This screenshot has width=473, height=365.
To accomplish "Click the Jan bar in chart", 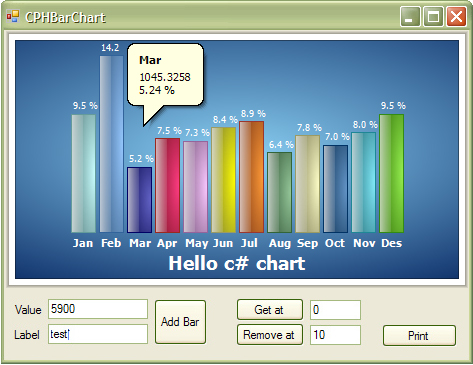I will click(84, 174).
